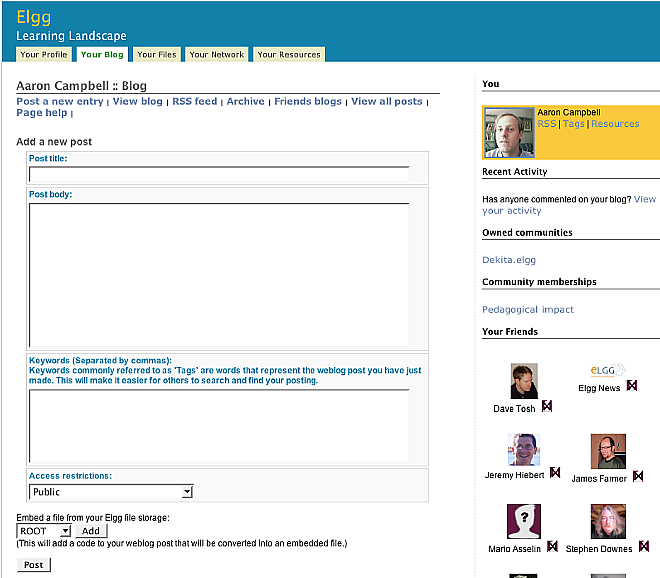
Task: Open the Your Resources tab
Action: (289, 55)
